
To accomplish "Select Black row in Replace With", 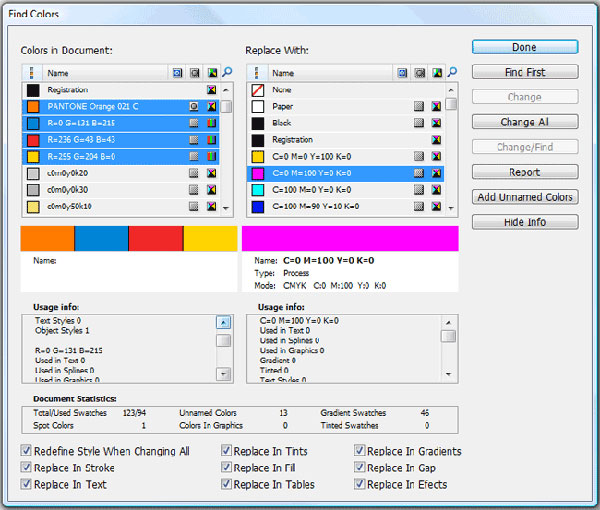I will tap(346, 123).
